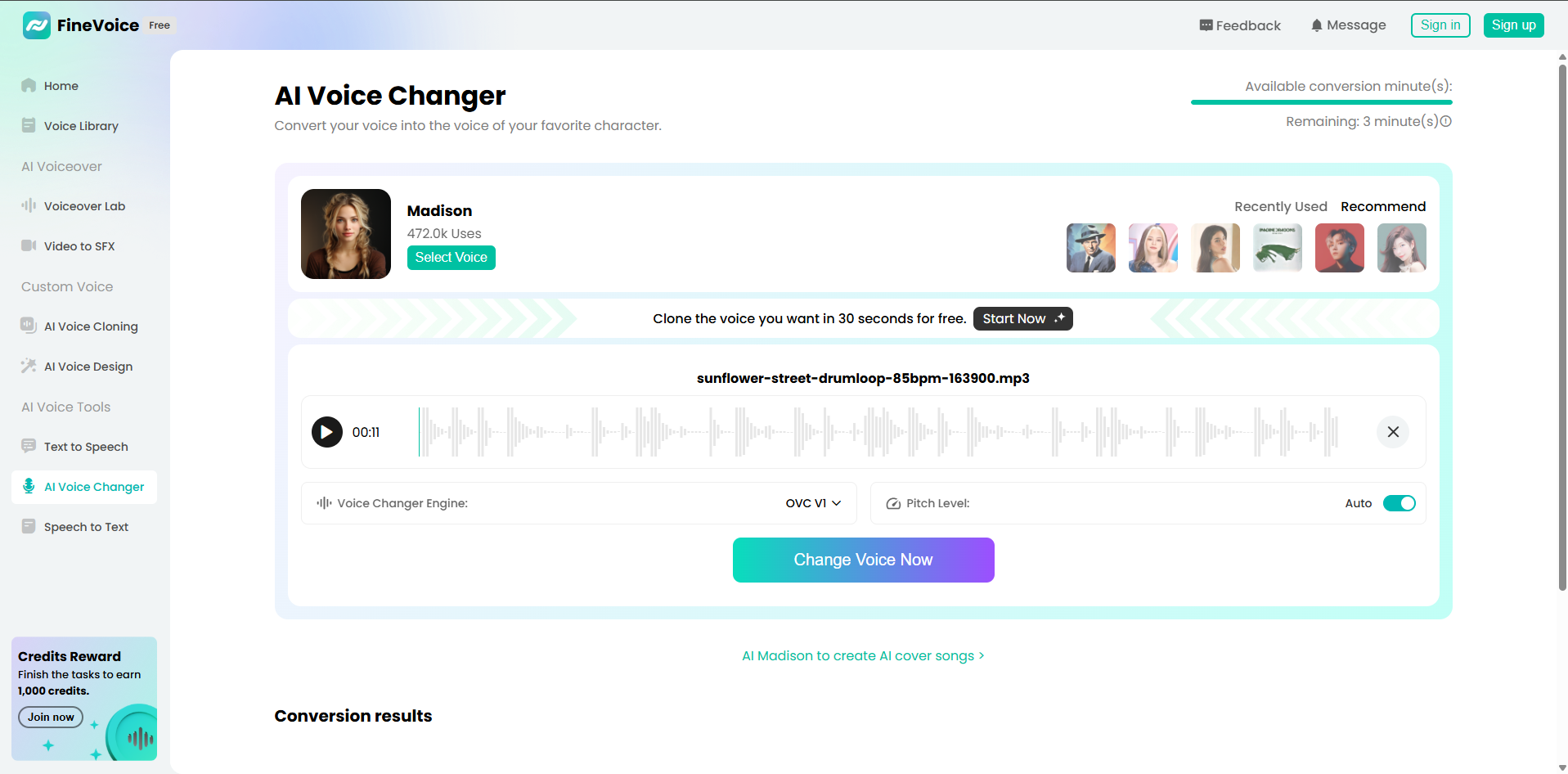
Task: Open the Text to Speech tool
Action: pyautogui.click(x=86, y=446)
